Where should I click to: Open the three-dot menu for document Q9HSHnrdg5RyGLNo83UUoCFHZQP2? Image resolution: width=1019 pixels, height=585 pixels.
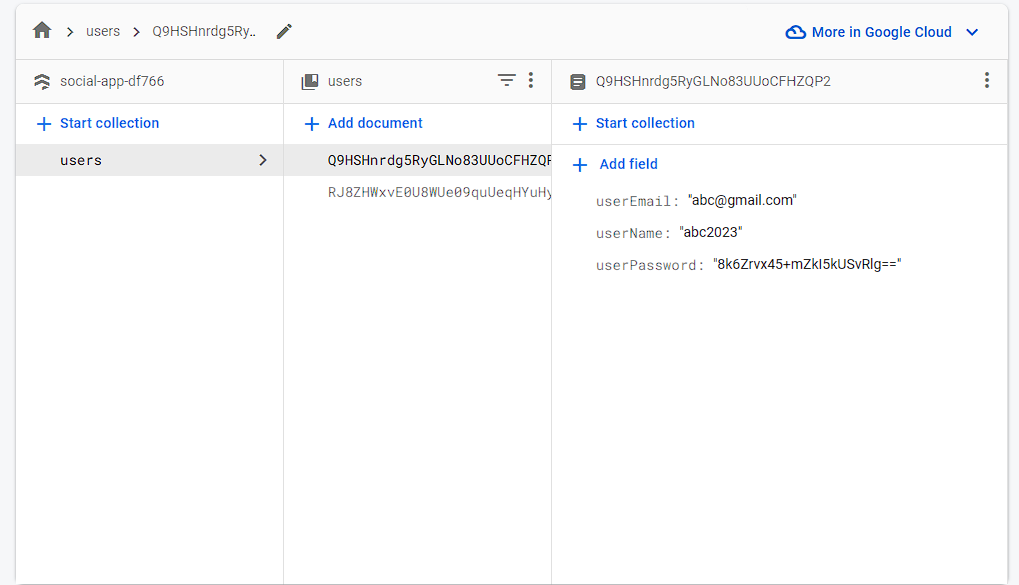987,80
